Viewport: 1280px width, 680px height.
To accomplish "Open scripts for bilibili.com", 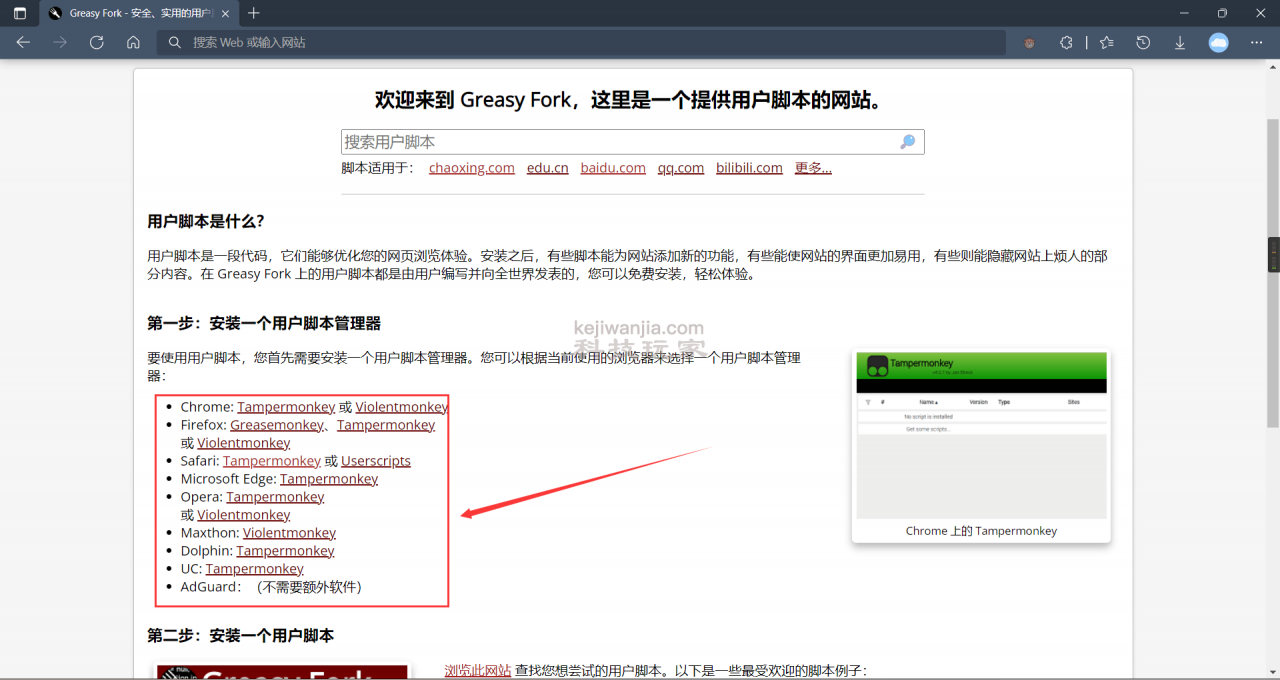I will point(749,167).
